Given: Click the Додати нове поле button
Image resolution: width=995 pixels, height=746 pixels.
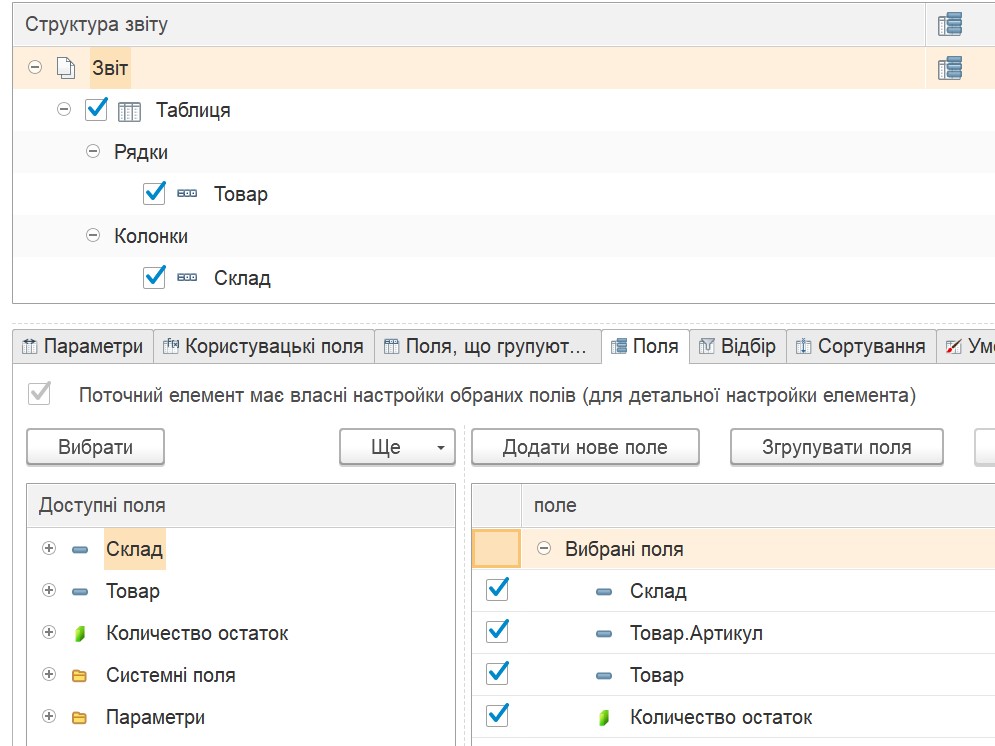Looking at the screenshot, I should [x=585, y=447].
